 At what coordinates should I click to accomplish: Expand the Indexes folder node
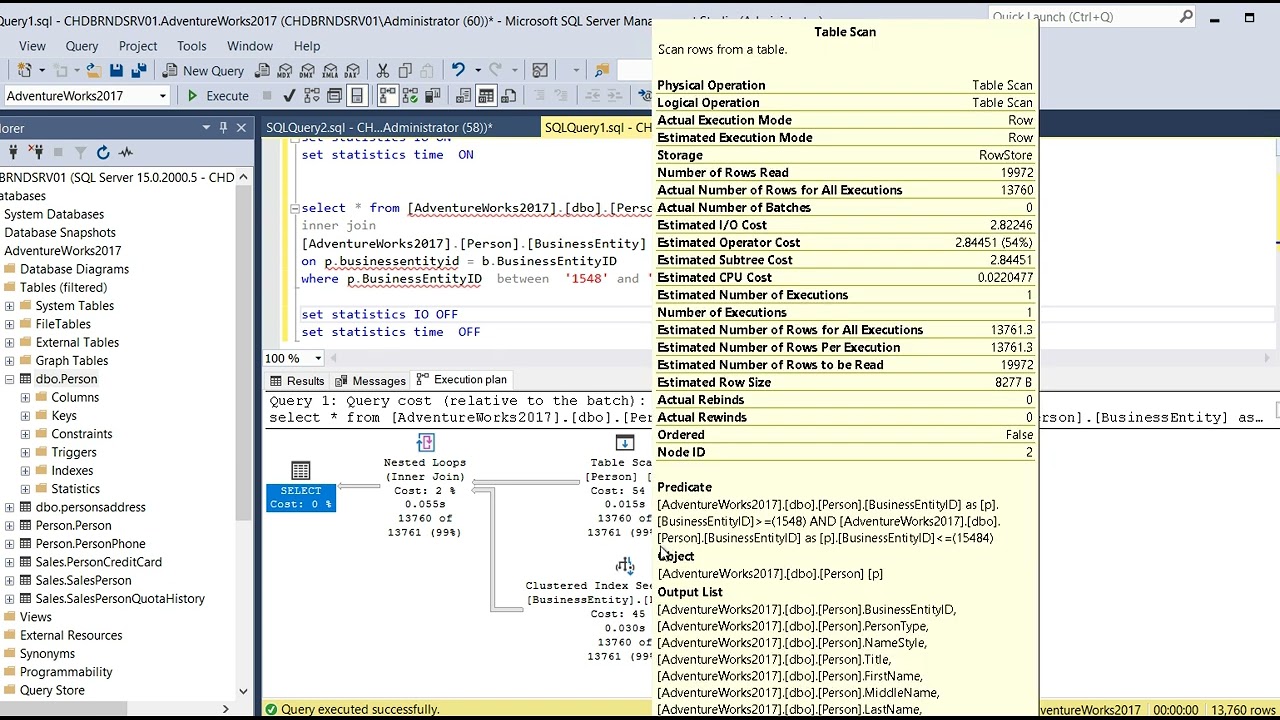(25, 471)
